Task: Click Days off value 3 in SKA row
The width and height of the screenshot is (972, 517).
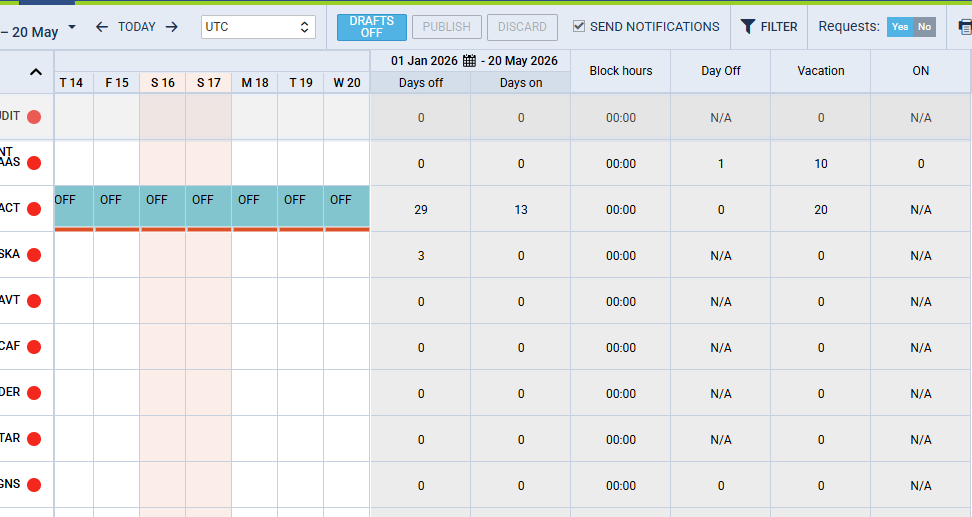Action: click(x=420, y=255)
